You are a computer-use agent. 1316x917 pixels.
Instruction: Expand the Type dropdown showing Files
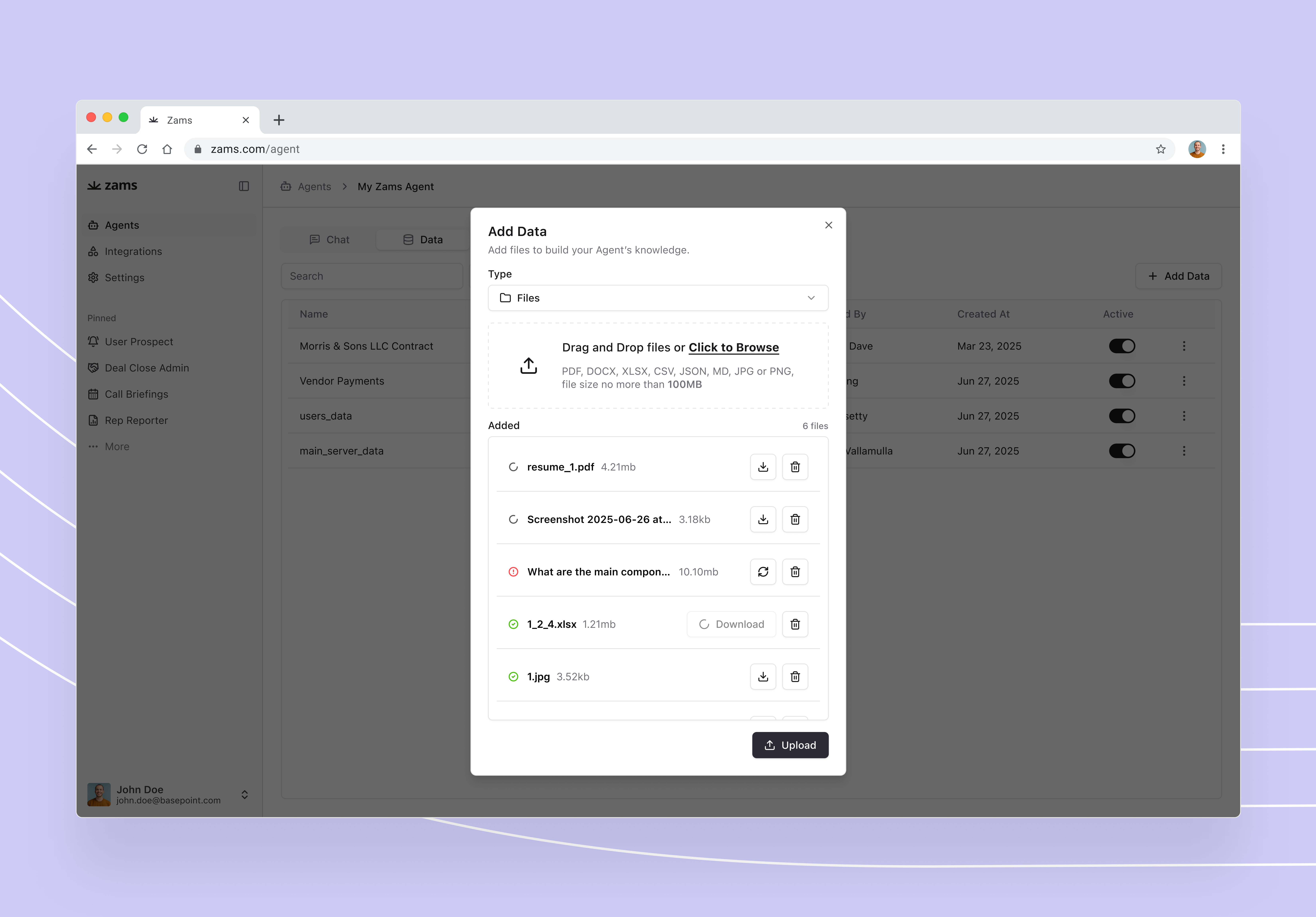(x=658, y=298)
